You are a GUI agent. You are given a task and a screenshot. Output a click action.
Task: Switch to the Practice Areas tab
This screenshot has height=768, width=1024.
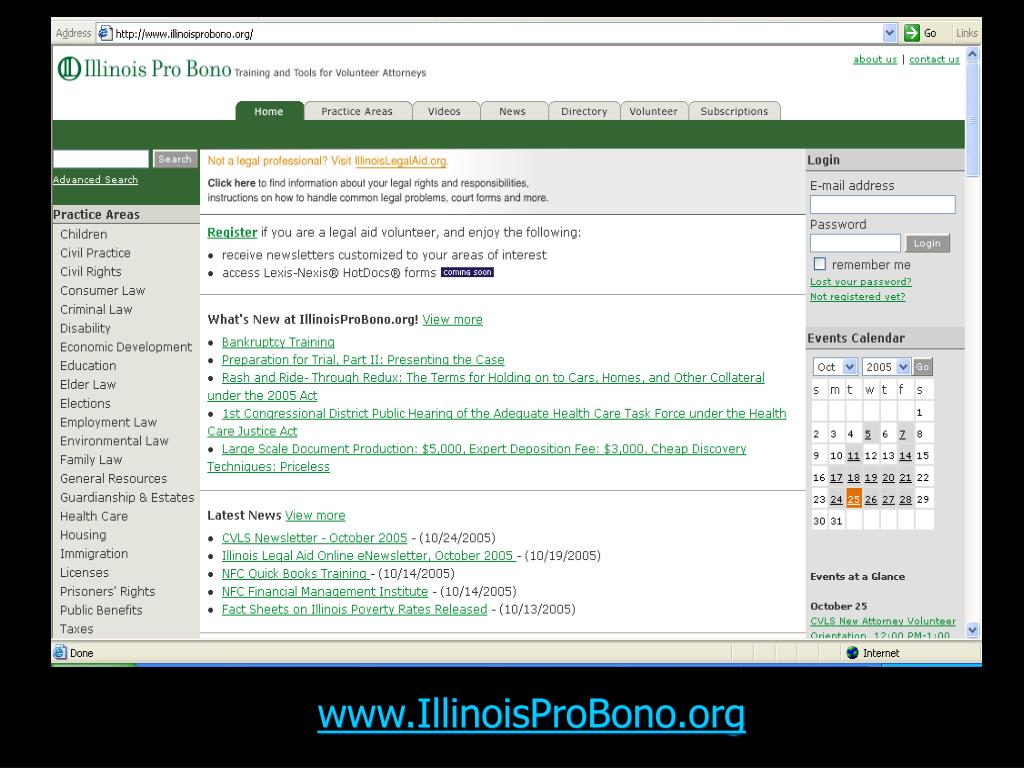357,111
